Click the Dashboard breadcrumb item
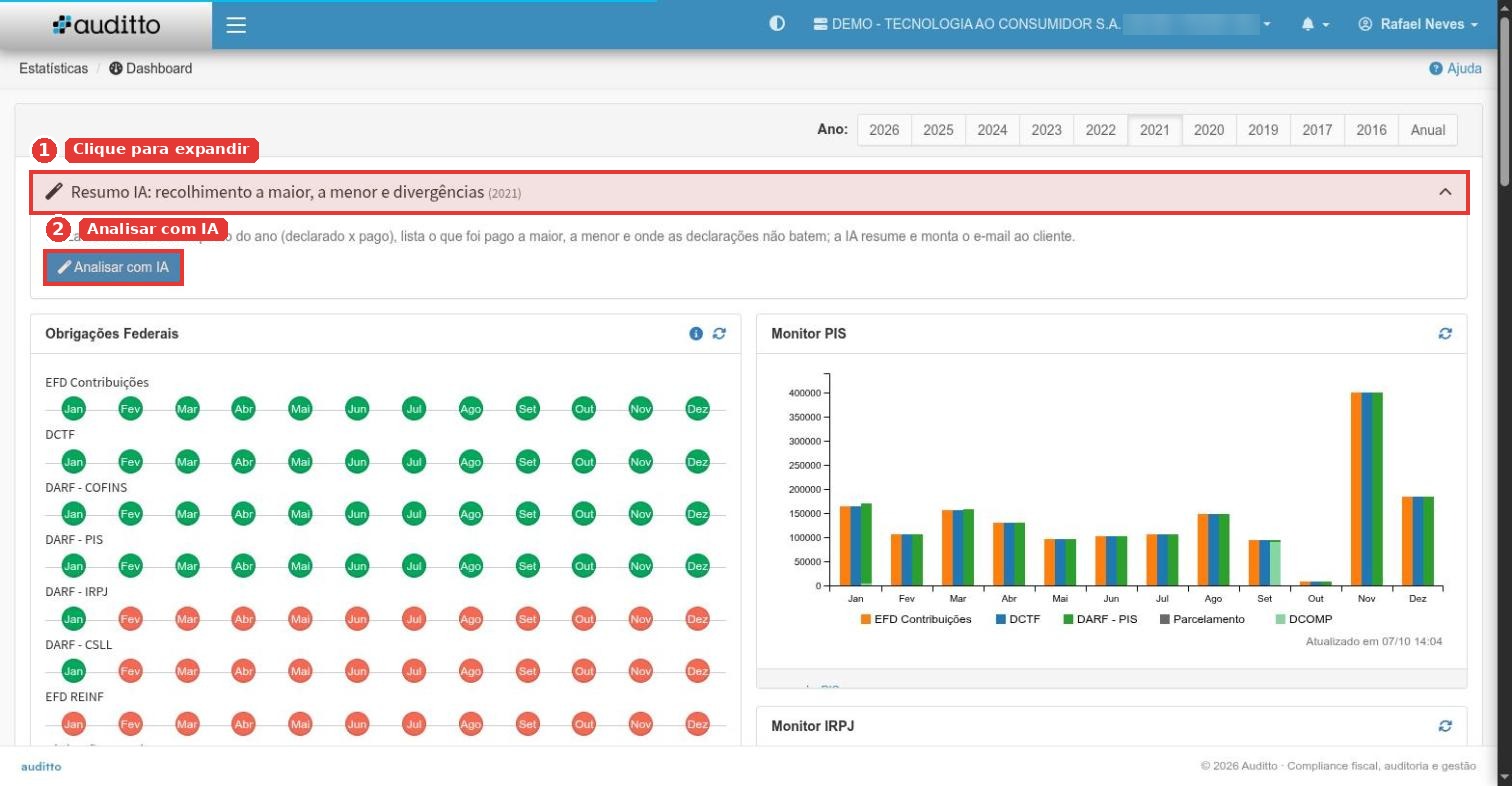The width and height of the screenshot is (1512, 786). [151, 69]
